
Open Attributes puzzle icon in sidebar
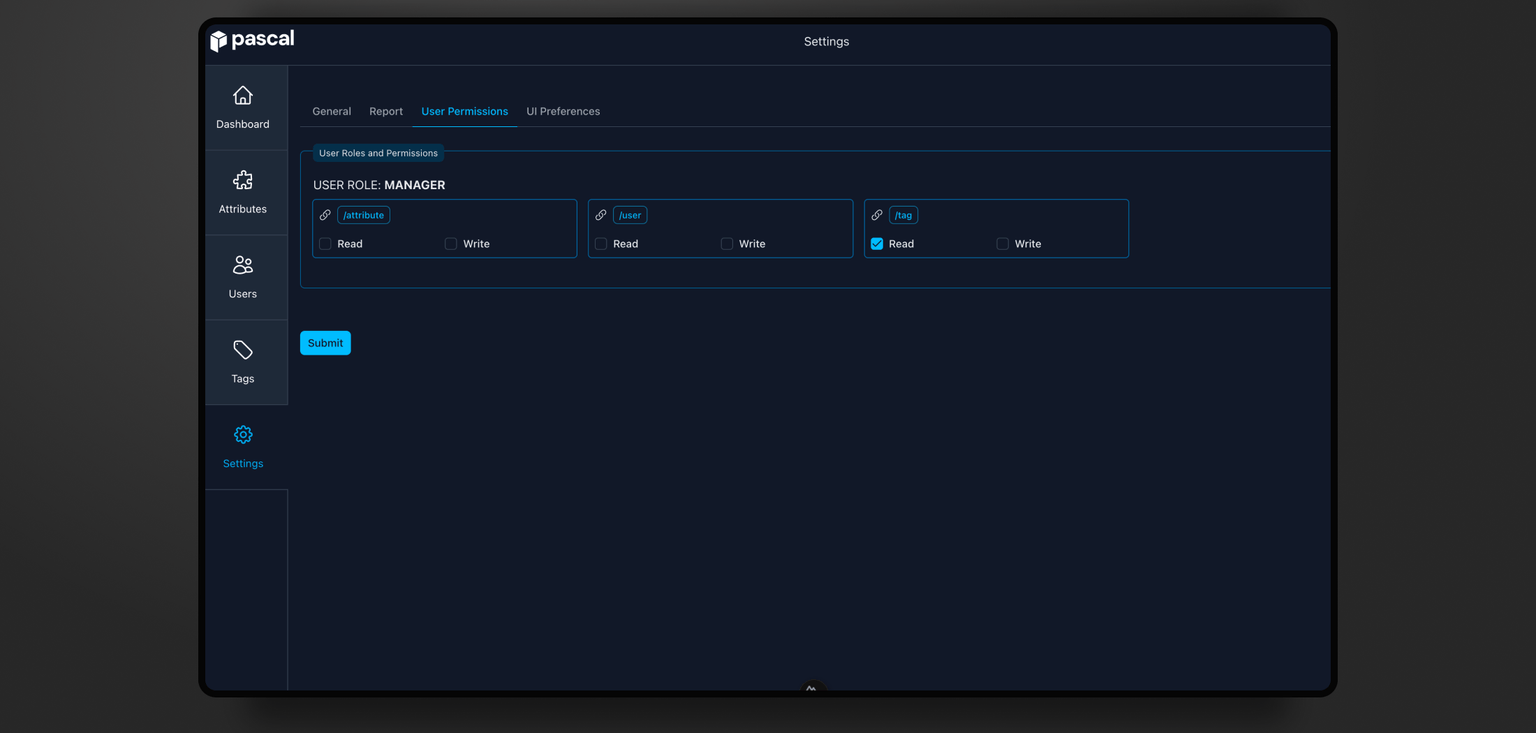point(243,181)
